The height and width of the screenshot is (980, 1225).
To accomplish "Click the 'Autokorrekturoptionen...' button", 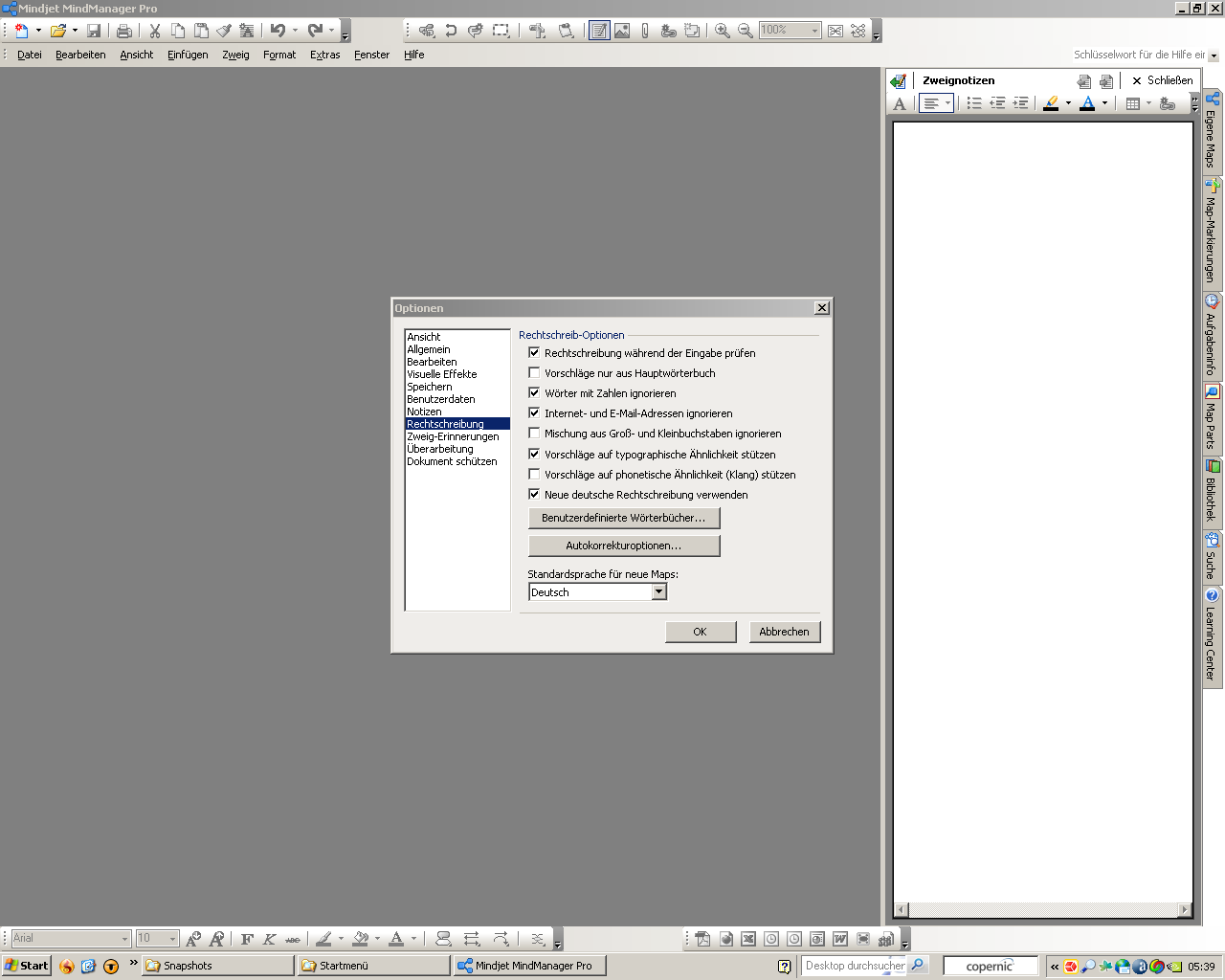I will pos(624,546).
